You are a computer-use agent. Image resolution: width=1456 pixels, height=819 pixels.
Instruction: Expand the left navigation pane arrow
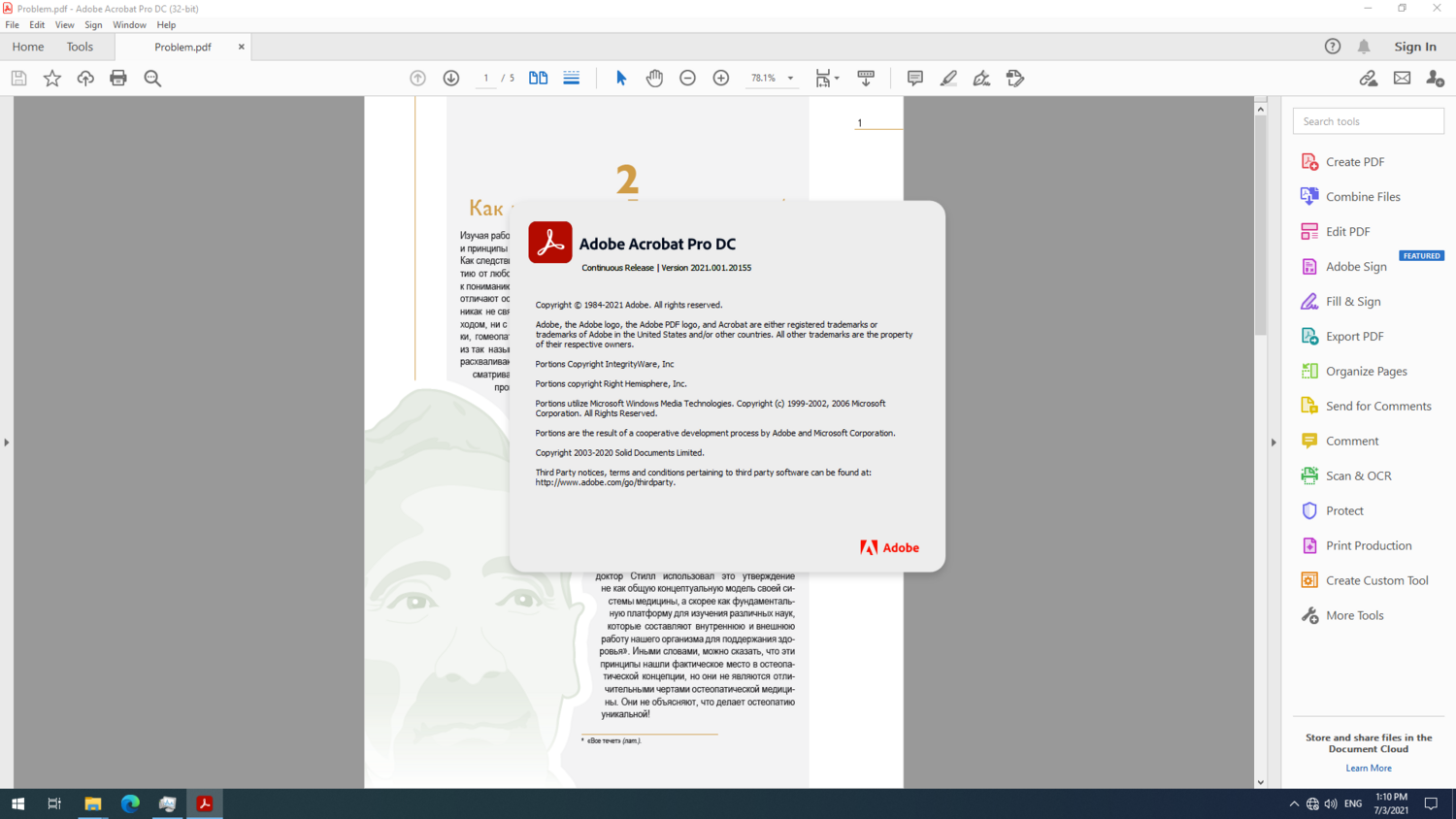click(7, 442)
